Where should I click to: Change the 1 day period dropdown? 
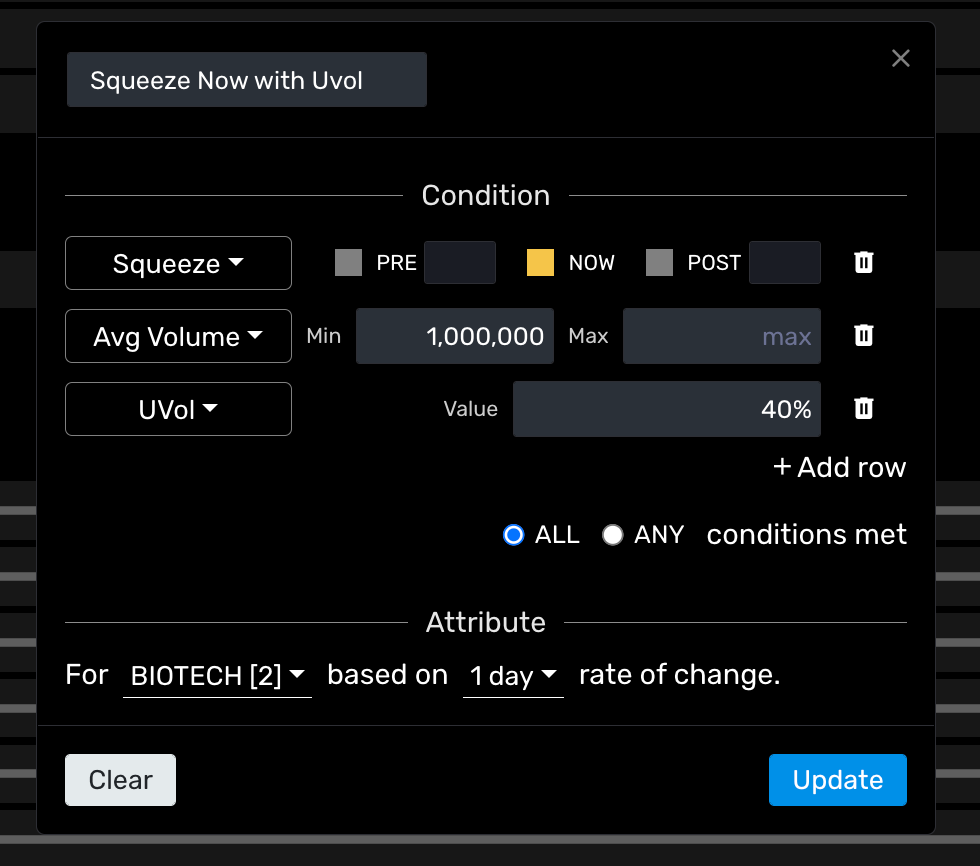tap(513, 676)
